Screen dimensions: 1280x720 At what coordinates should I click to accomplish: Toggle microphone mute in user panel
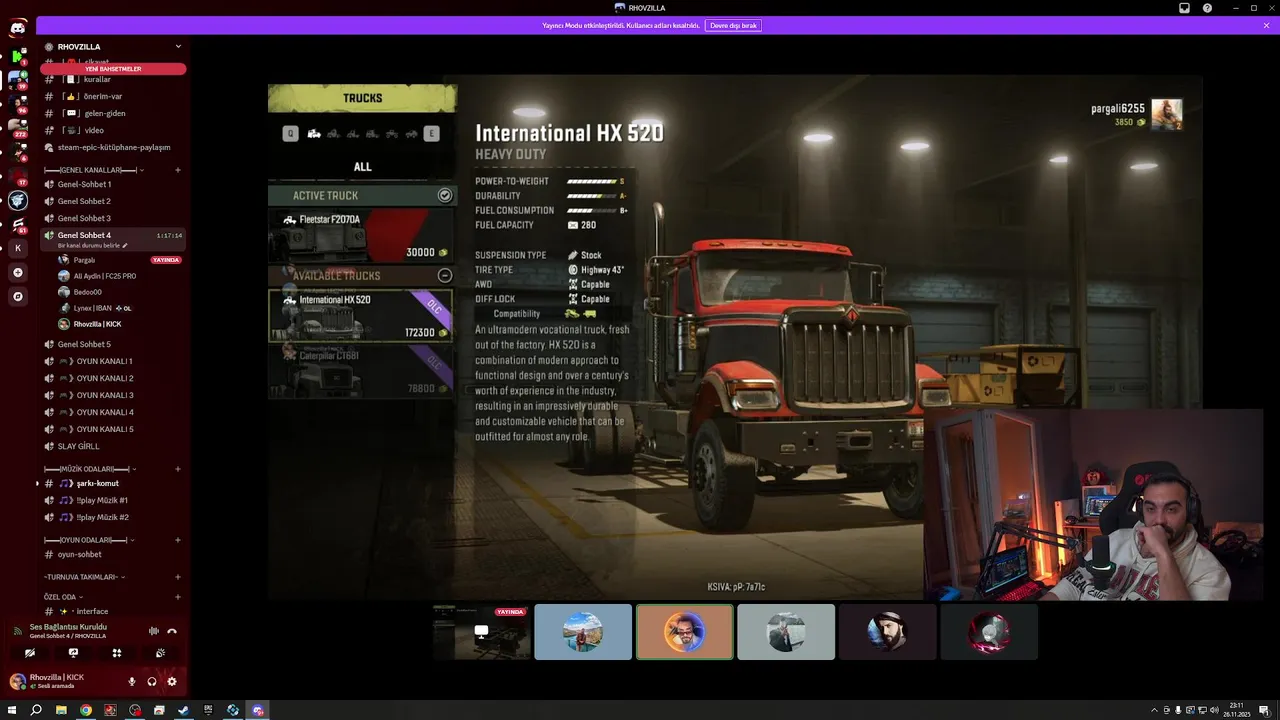click(x=132, y=681)
